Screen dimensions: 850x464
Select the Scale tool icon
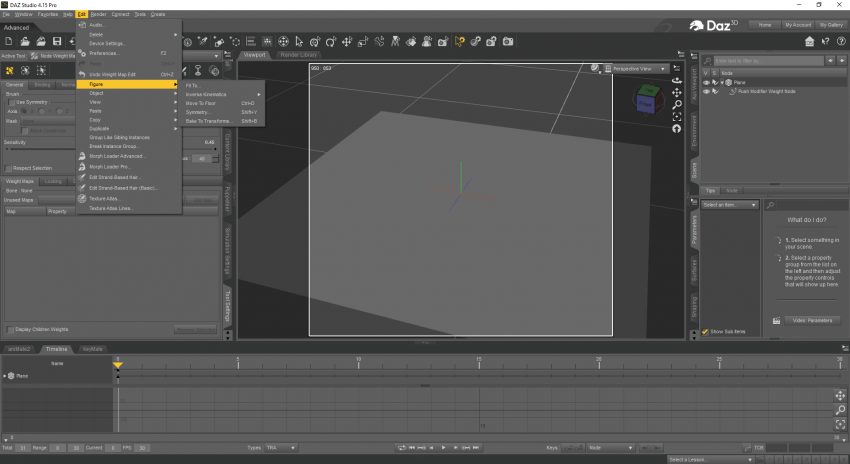(363, 42)
